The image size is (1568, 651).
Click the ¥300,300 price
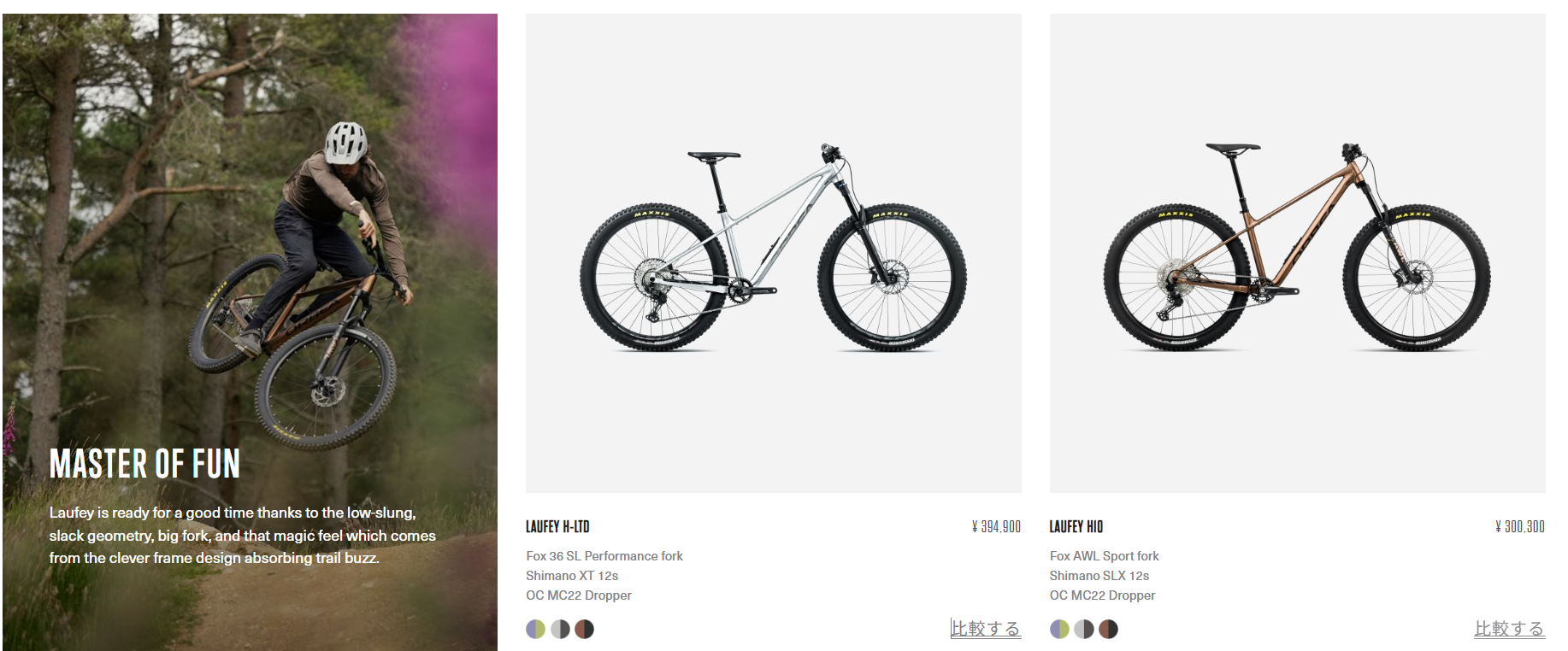[1520, 527]
